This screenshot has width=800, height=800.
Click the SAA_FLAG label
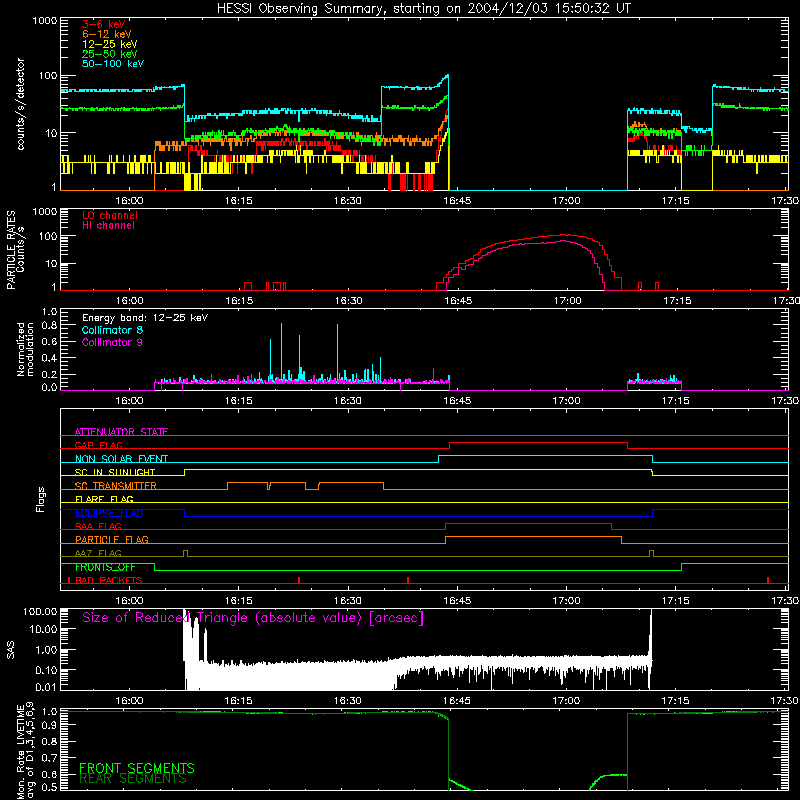[x=98, y=526]
